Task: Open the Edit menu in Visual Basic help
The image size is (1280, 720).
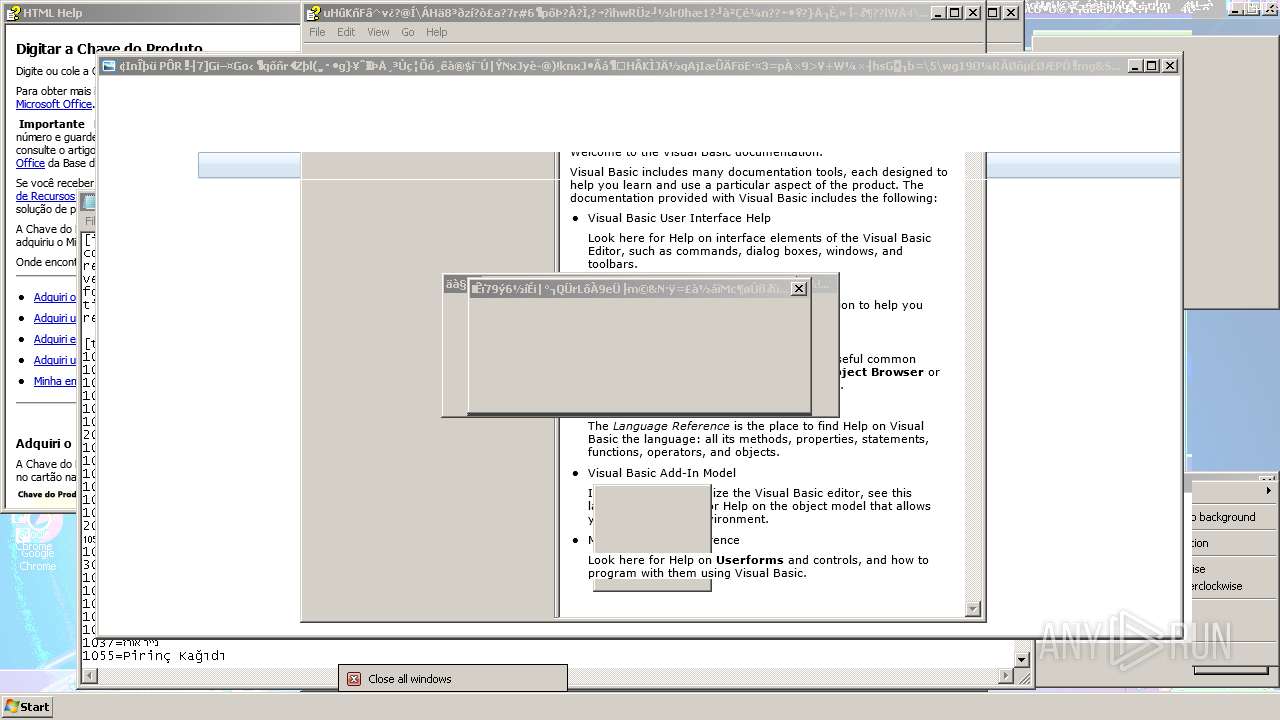Action: (346, 32)
